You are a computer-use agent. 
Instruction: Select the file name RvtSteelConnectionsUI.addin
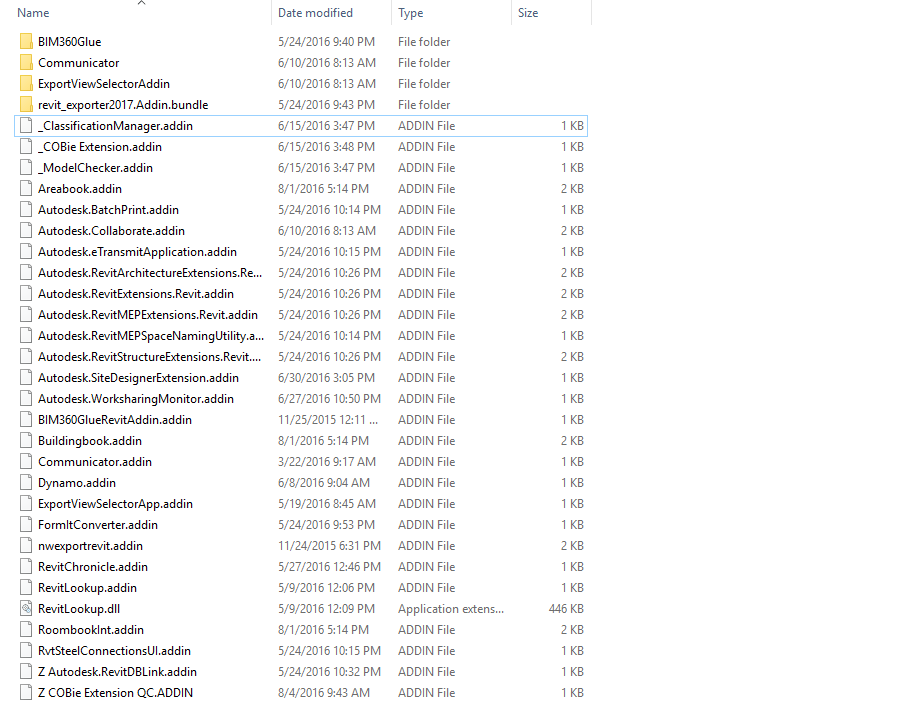point(114,651)
